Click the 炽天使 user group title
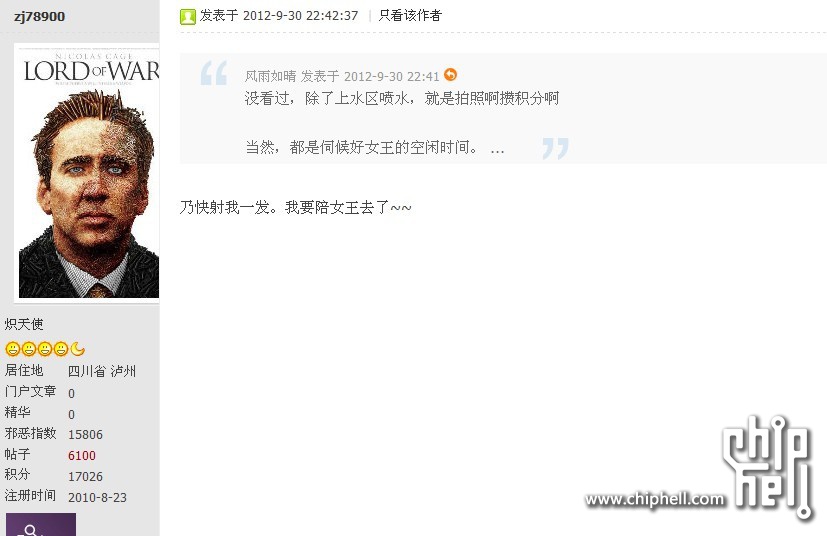Screen dimensions: 827x536 click(24, 324)
